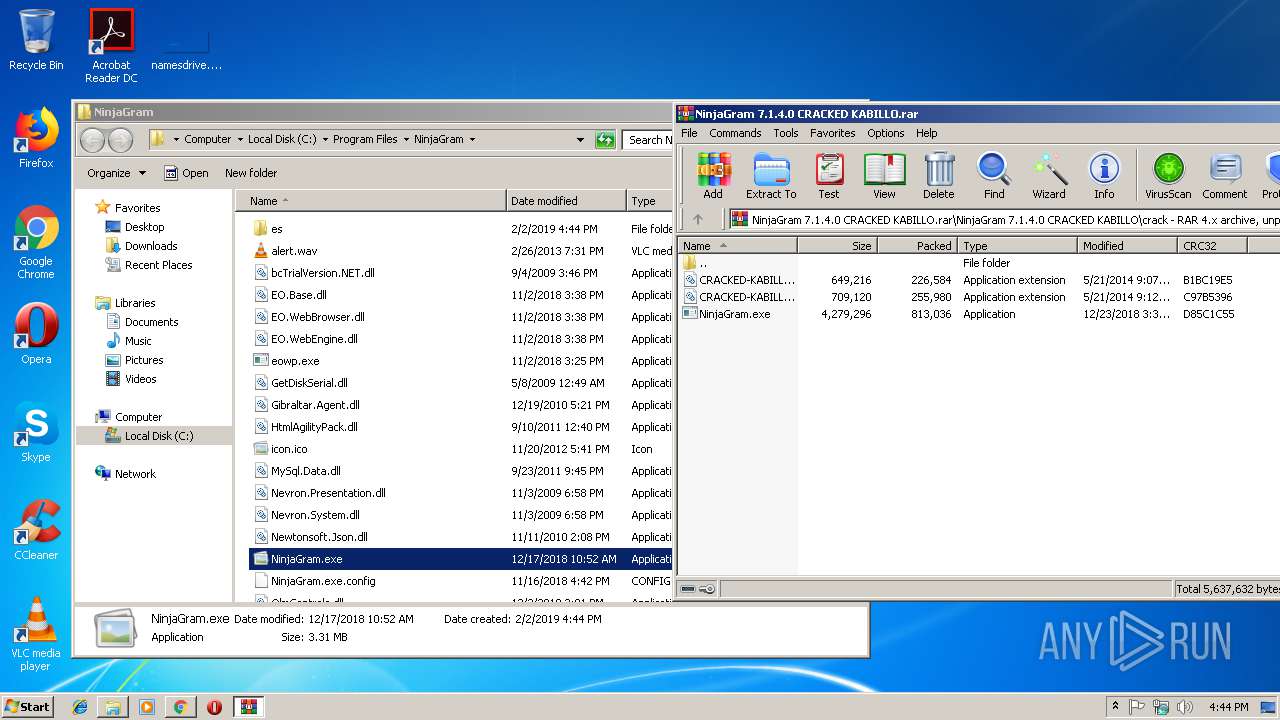Select Local Disk (C:) in navigation pane

coord(158,436)
